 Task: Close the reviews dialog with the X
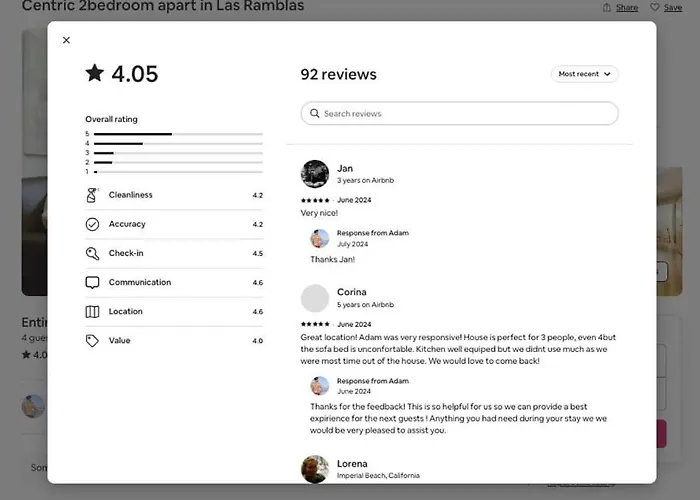click(x=67, y=40)
